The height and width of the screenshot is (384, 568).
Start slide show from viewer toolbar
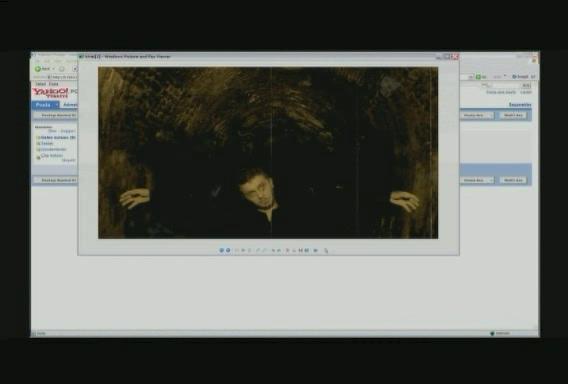(x=250, y=250)
